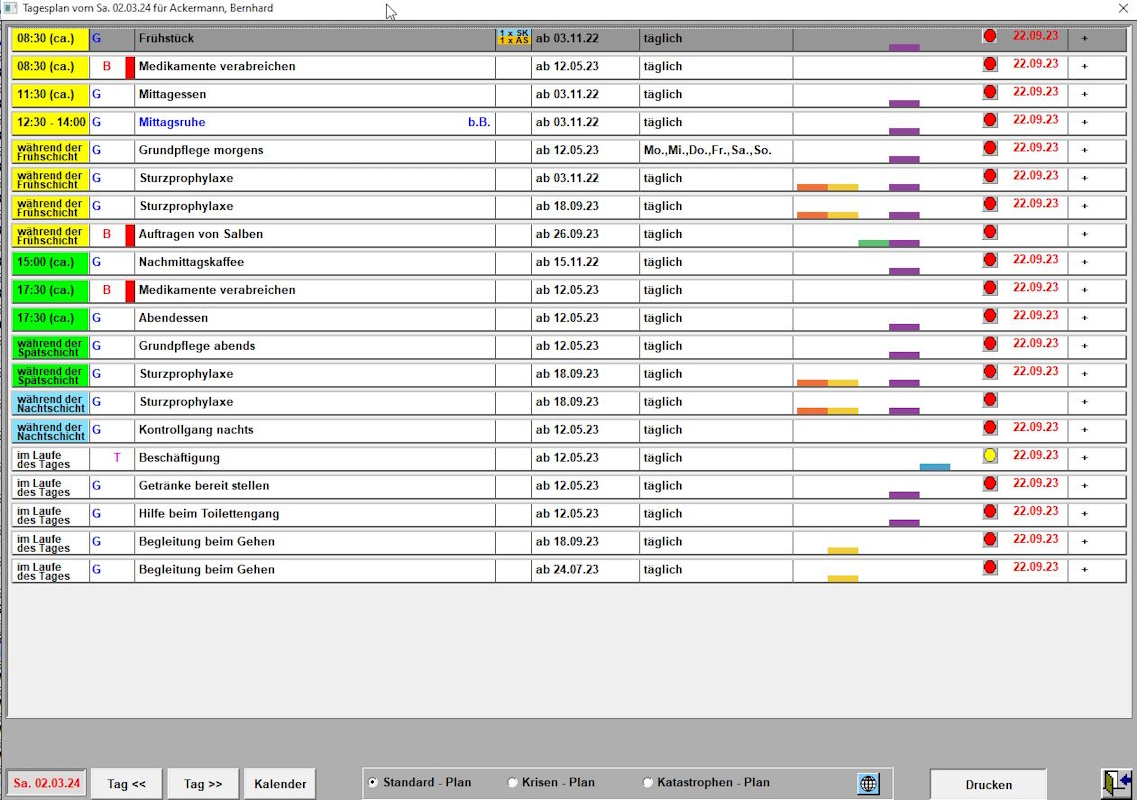Open the globe icon in the bottom bar
Viewport: 1137px width, 800px height.
[868, 783]
